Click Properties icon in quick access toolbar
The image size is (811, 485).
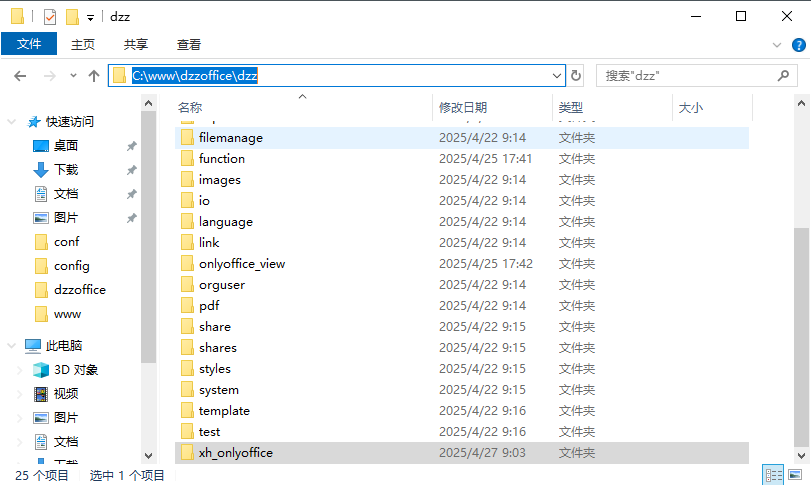pos(50,17)
